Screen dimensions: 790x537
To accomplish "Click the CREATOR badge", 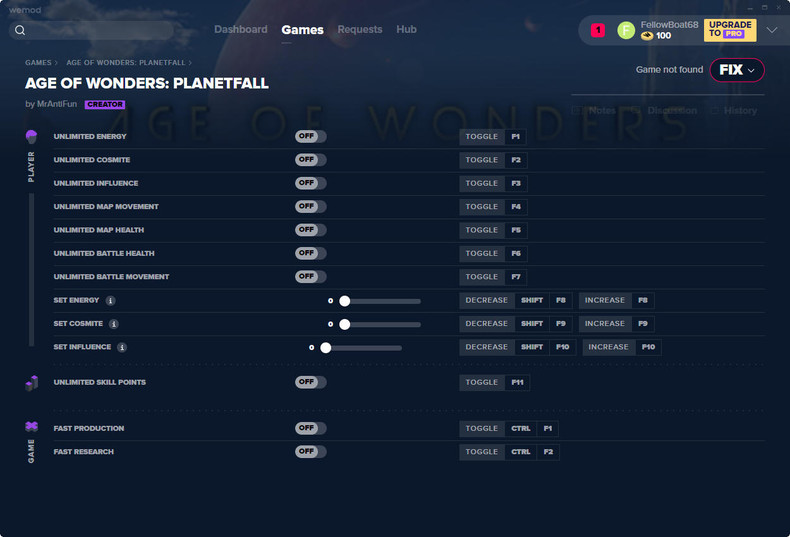I will pyautogui.click(x=105, y=104).
